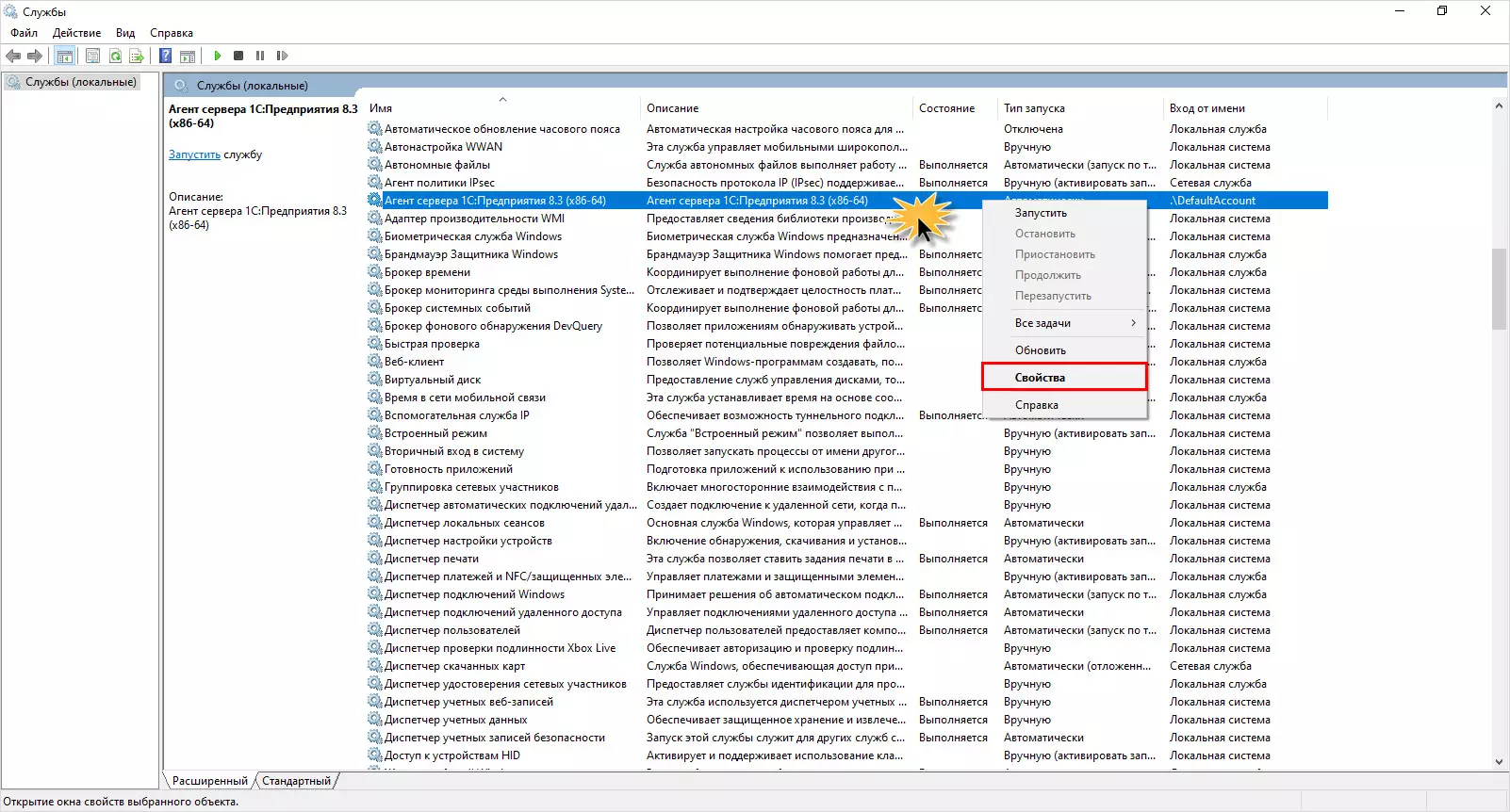1510x812 pixels.
Task: Select the Быстрая проверка service name
Action: 432,344
